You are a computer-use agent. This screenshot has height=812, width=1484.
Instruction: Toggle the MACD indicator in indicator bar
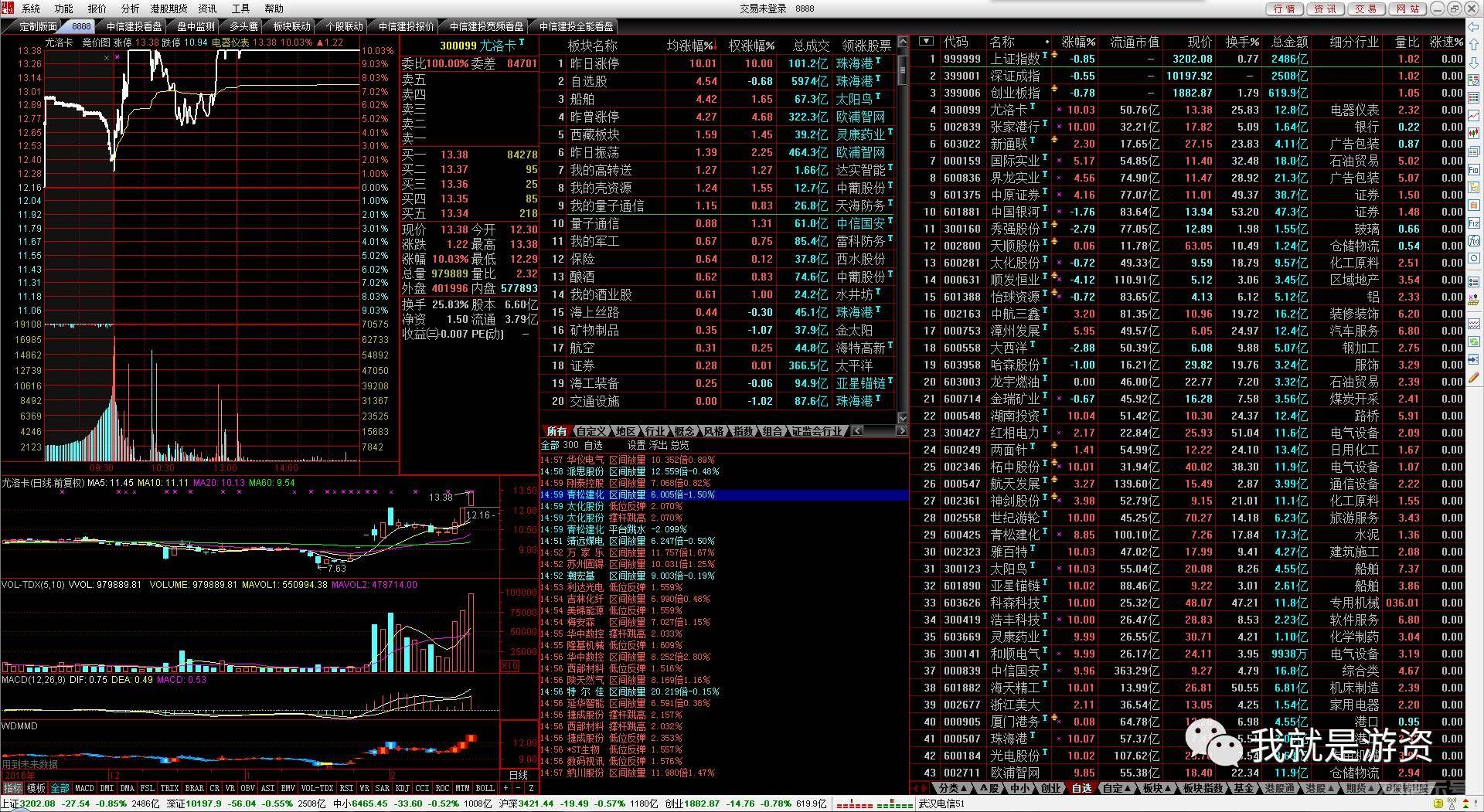[84, 788]
